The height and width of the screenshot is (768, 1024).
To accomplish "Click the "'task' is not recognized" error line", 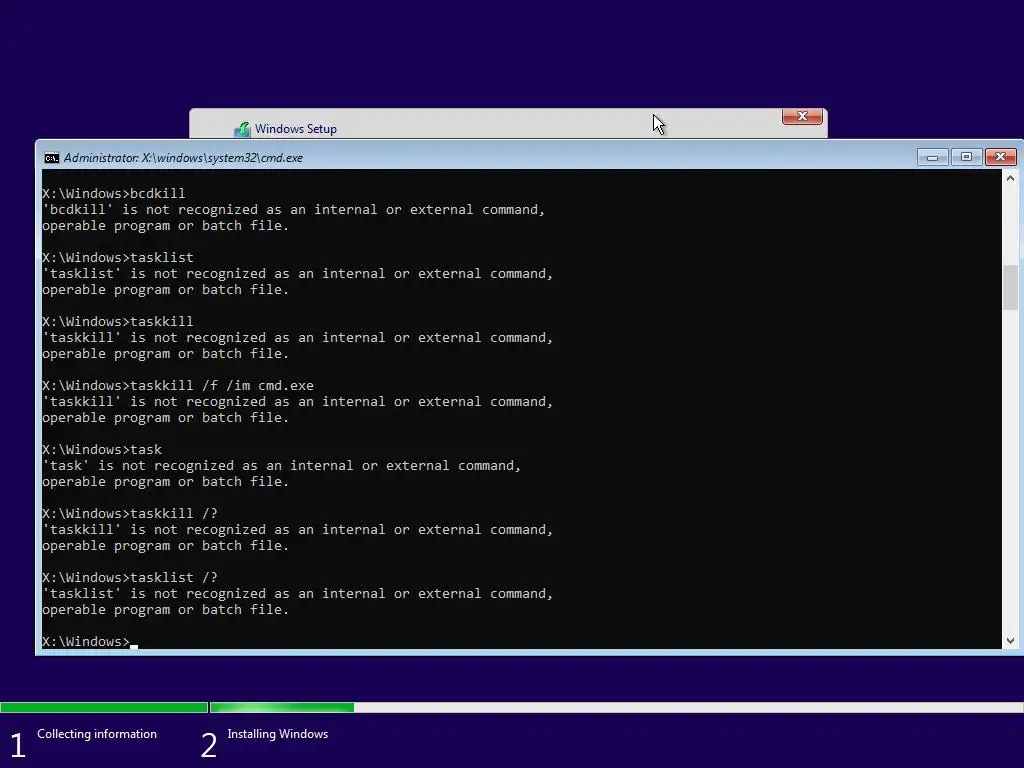I will coord(281,466).
